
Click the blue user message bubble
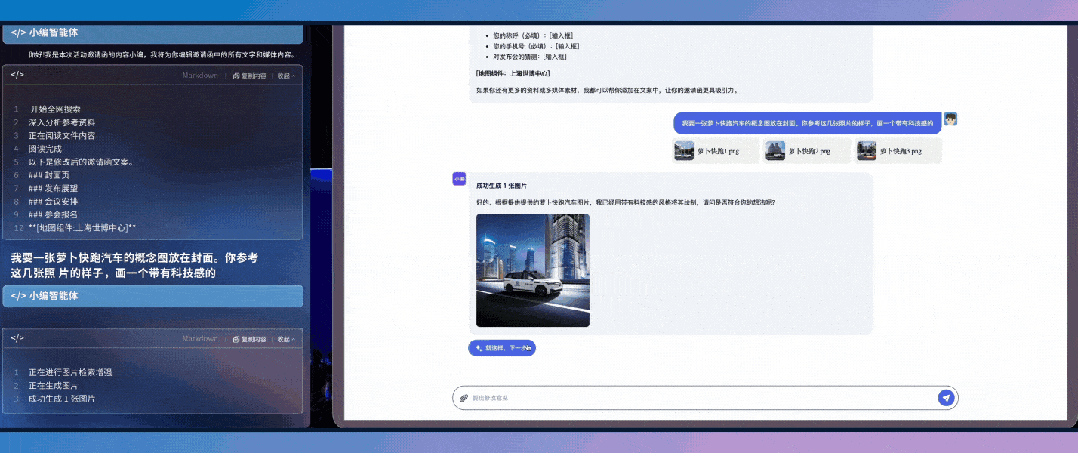(x=807, y=123)
